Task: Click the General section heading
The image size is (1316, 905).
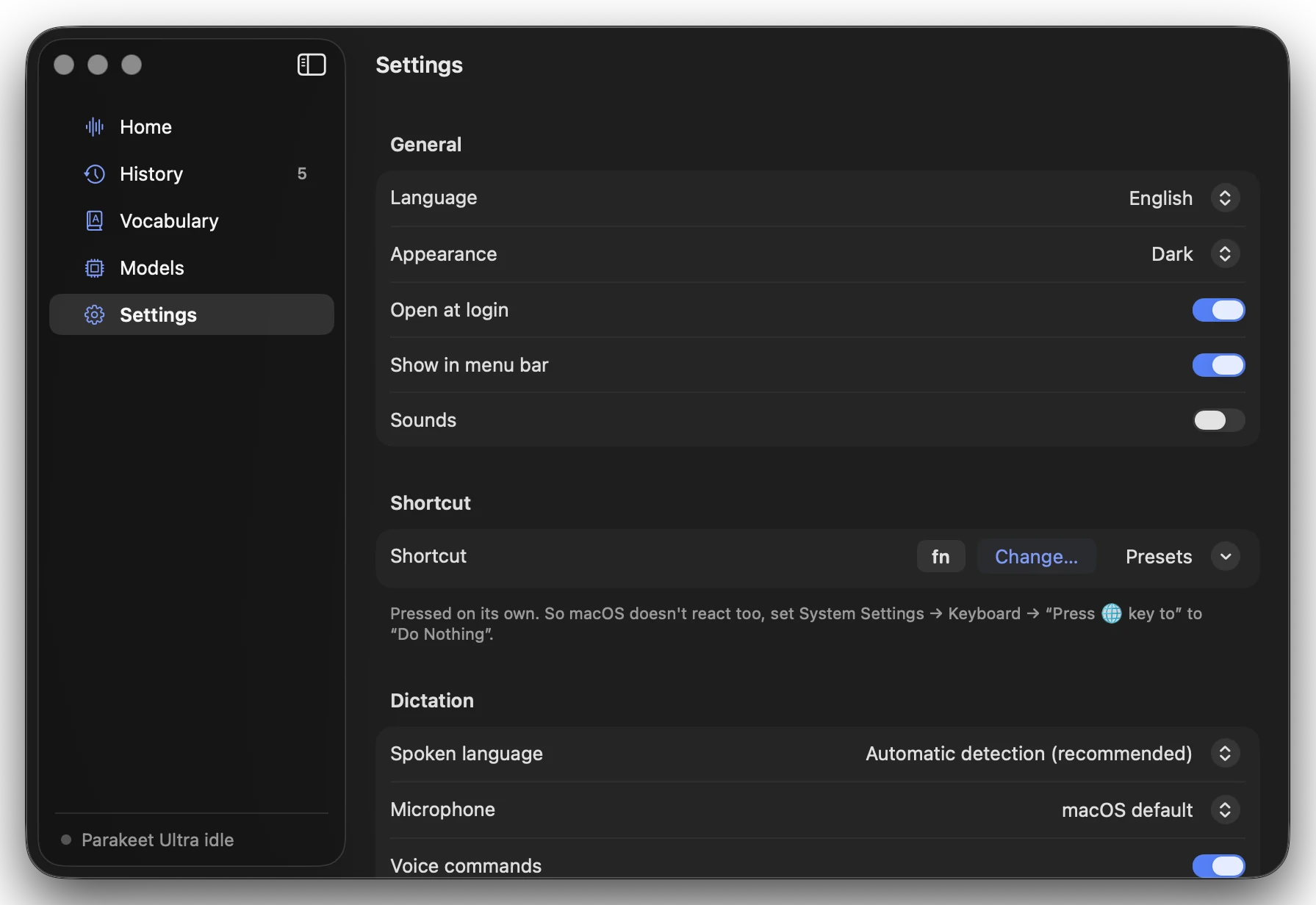Action: click(x=426, y=145)
